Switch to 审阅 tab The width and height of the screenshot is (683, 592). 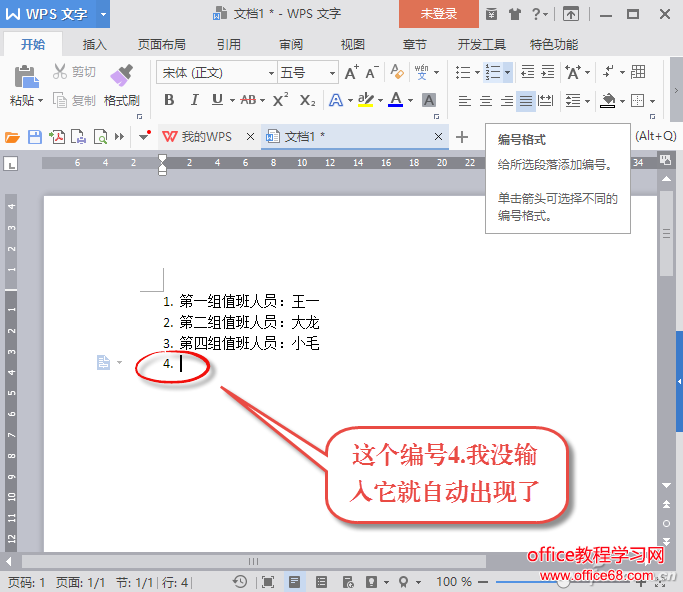click(291, 44)
